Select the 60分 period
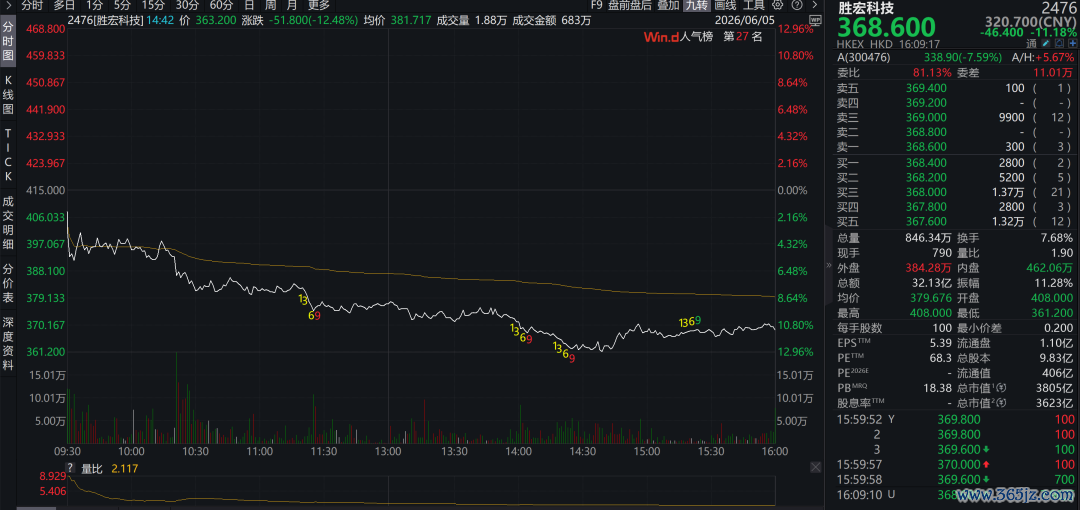 (x=221, y=5)
